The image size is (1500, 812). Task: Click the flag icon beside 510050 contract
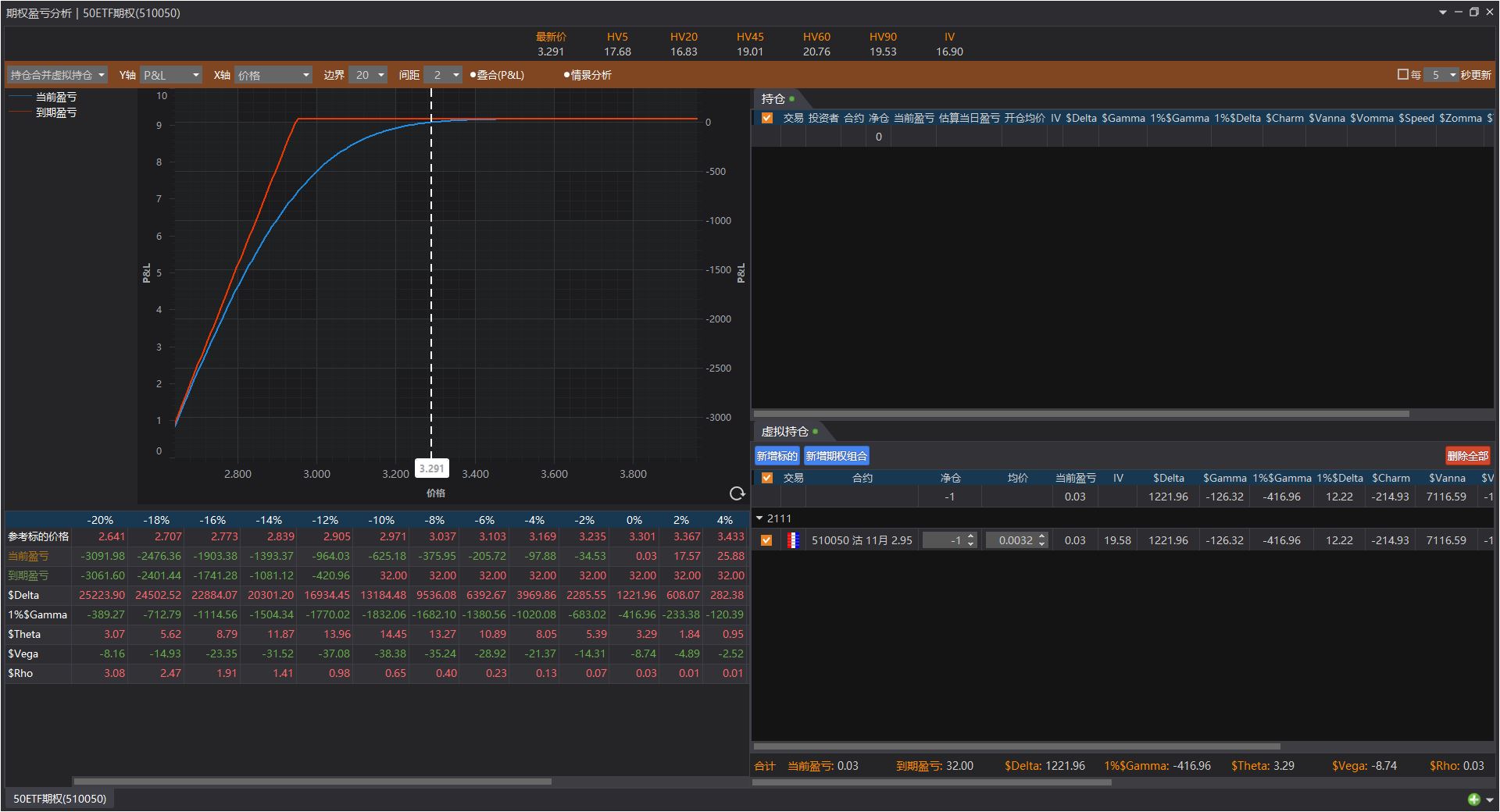(793, 540)
